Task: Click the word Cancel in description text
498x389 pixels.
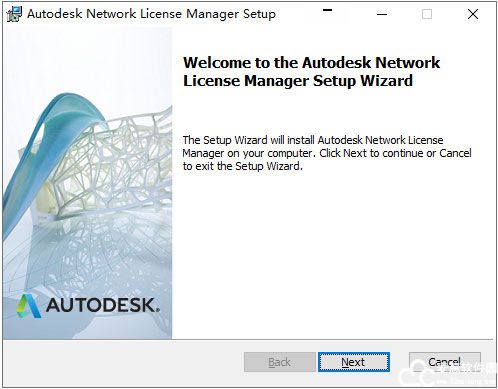Action: [x=455, y=153]
